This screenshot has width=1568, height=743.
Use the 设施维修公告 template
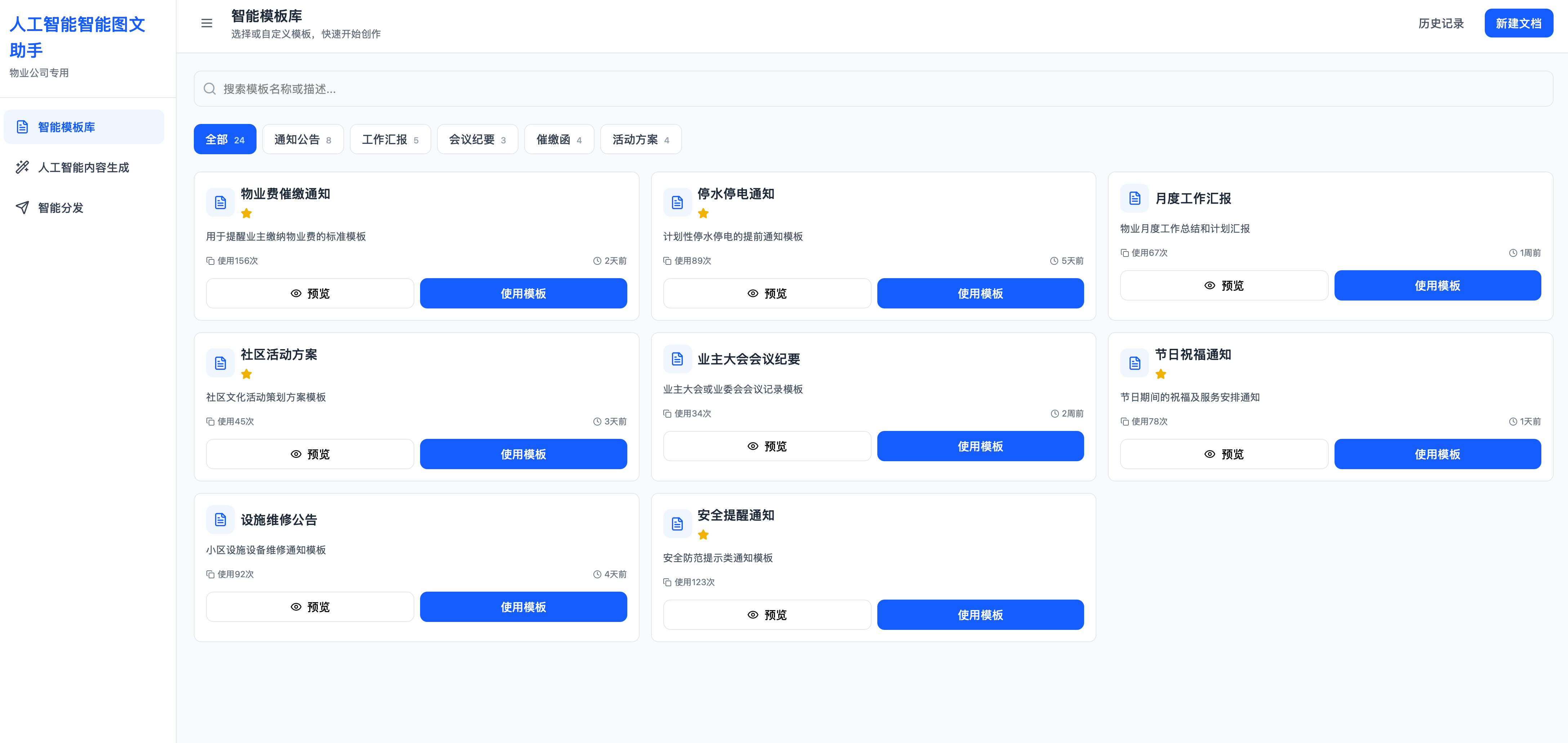point(524,607)
